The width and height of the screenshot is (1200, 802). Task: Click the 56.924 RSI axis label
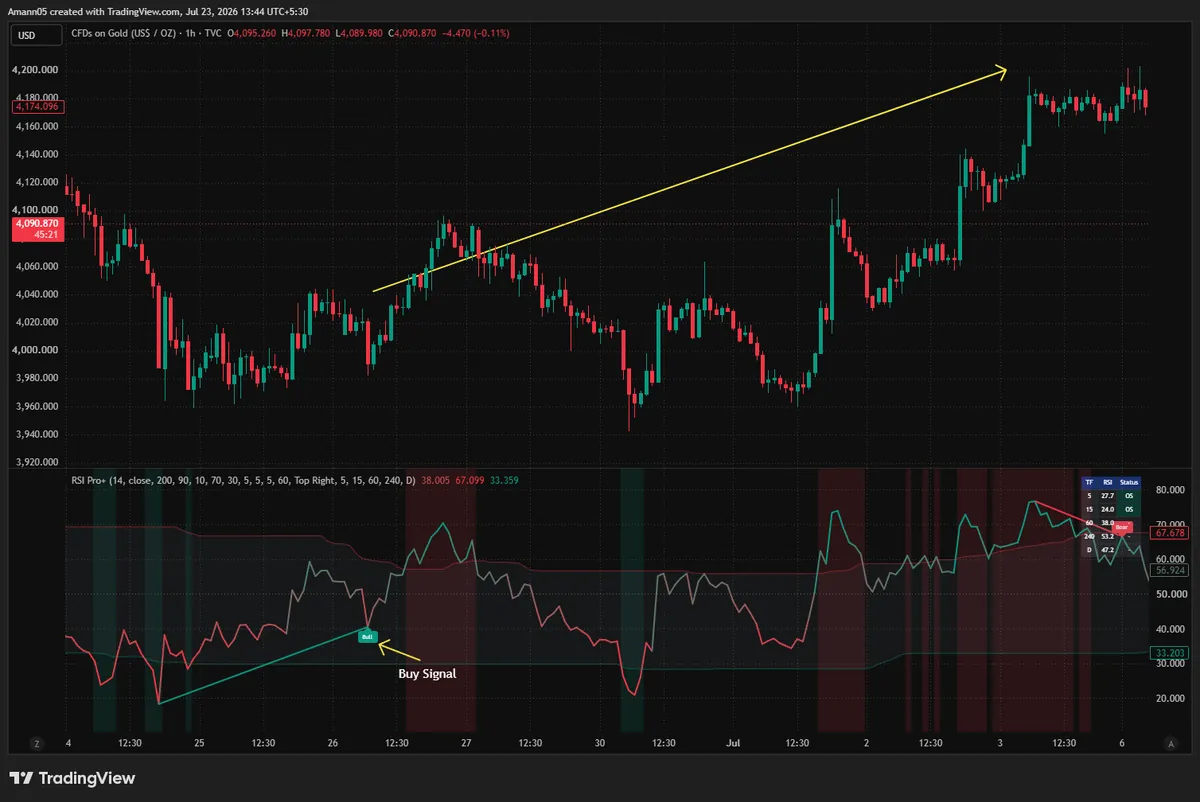coord(1169,570)
